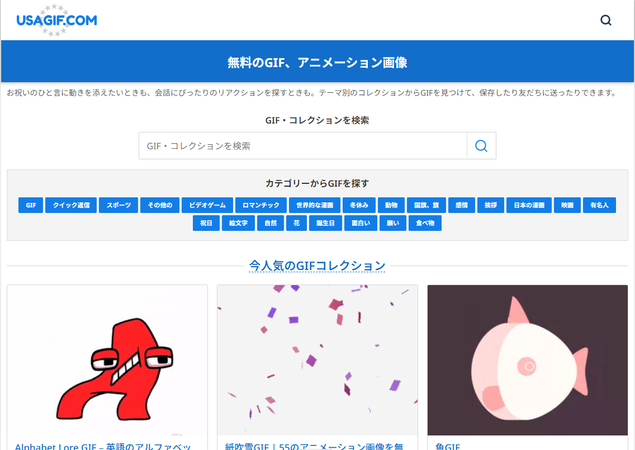Click the お祝いのひと言 intro description text
This screenshot has height=450, width=635.
pos(312,93)
